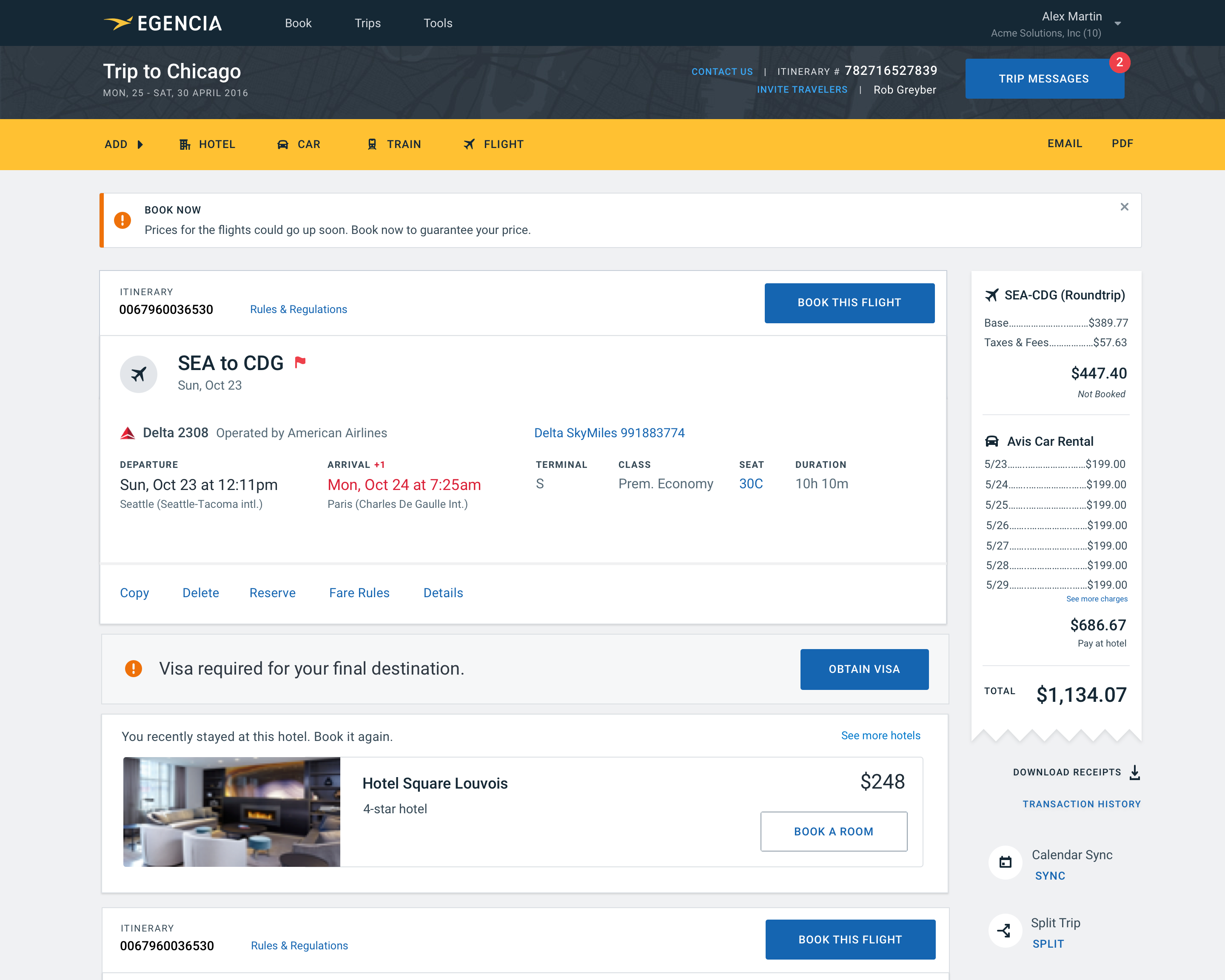
Task: Click the Hotel Square Louvois photo
Action: pos(232,811)
